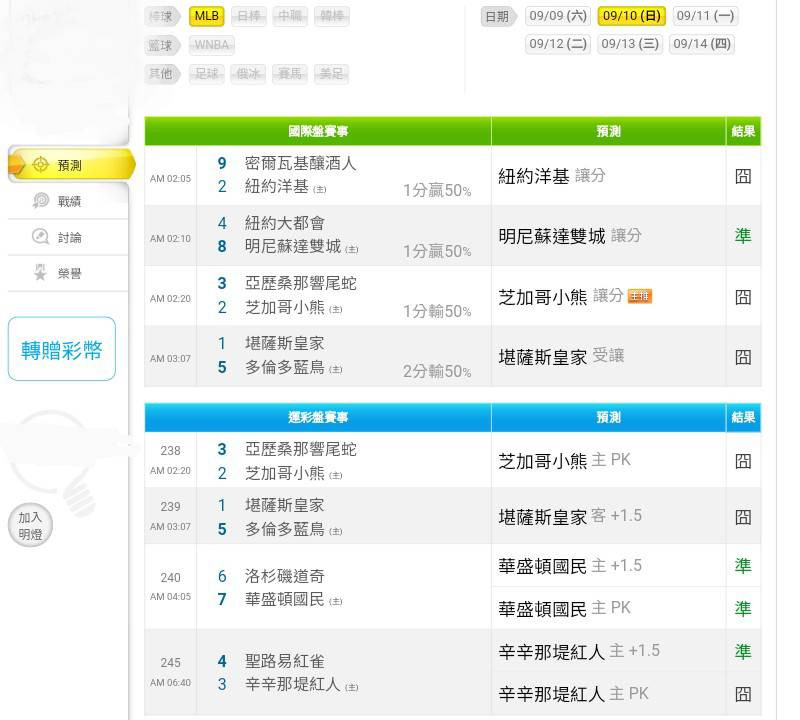The height and width of the screenshot is (720, 800).
Task: Click 華盛頓國民 in the matchup column
Action: click(284, 599)
